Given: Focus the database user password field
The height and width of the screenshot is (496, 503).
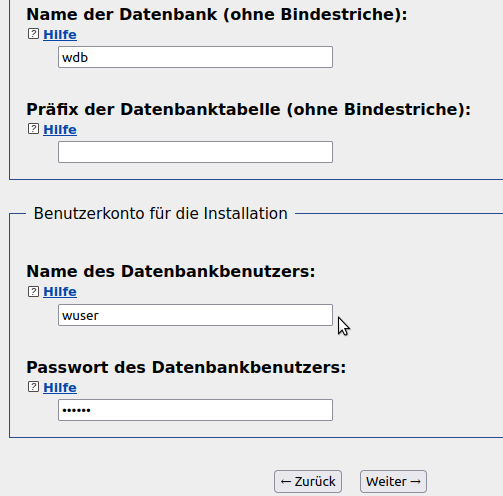Looking at the screenshot, I should [195, 410].
